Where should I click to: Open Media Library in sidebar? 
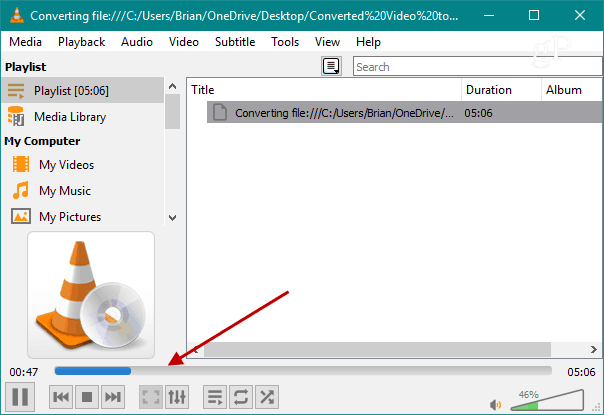tap(82, 117)
